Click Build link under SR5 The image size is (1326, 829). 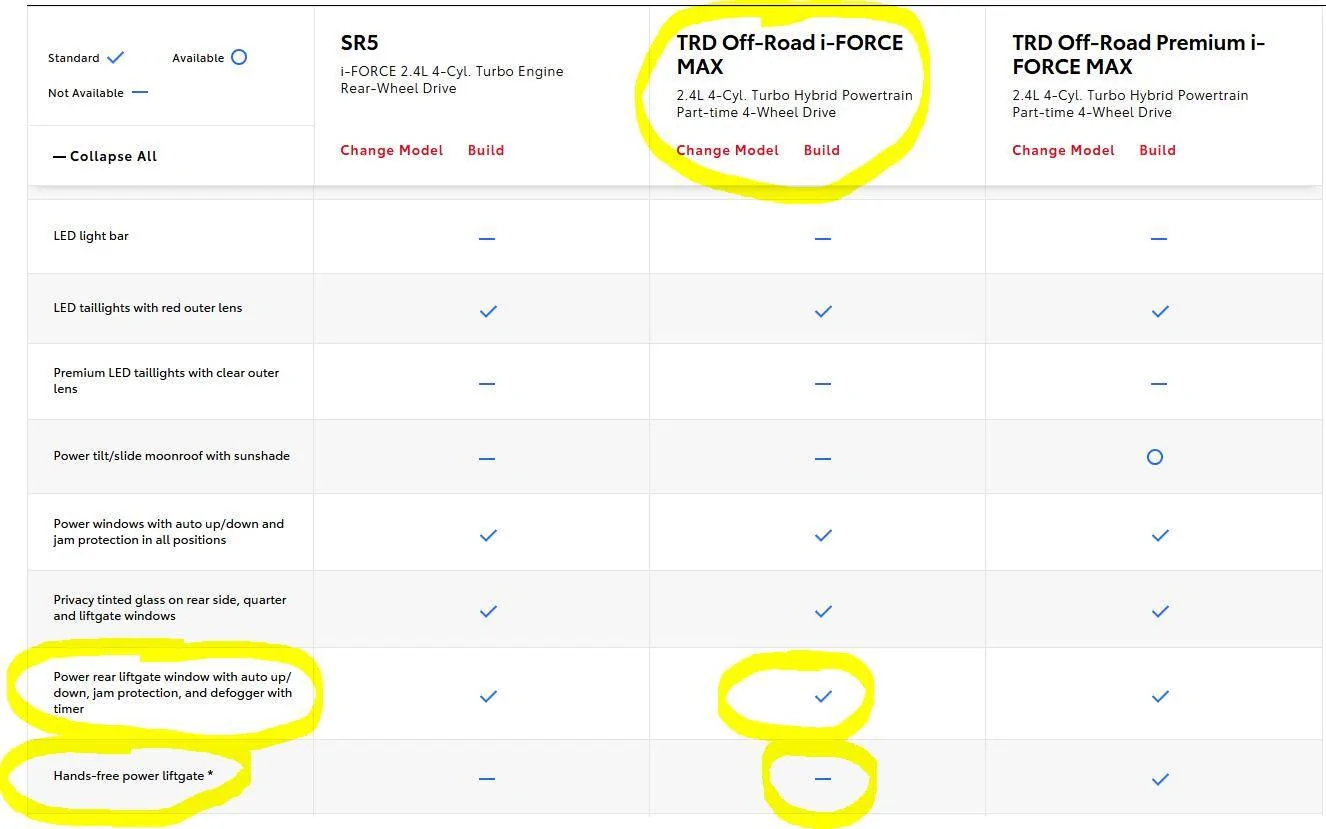point(486,150)
